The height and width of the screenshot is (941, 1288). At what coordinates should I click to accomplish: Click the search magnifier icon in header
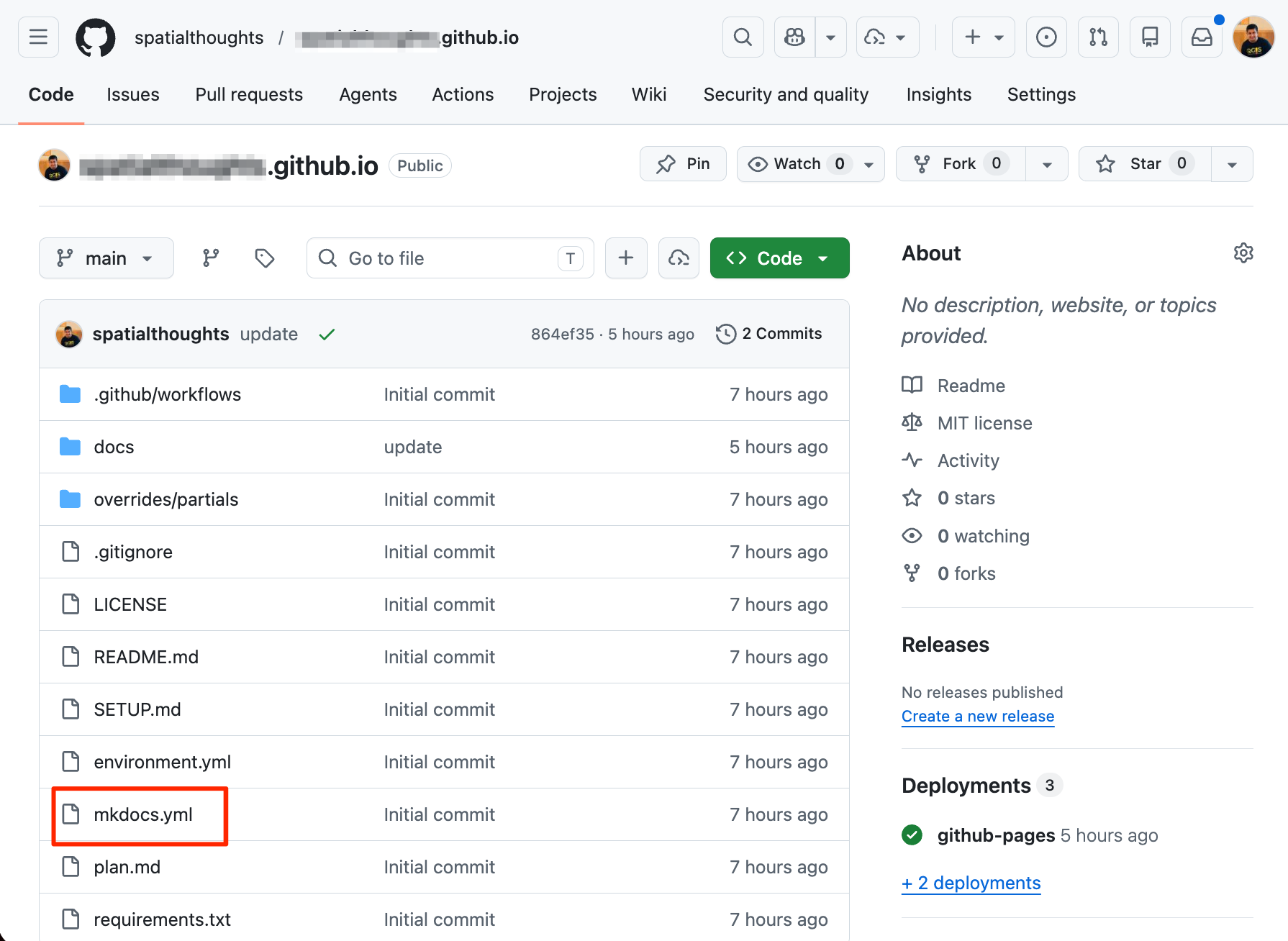click(x=743, y=37)
